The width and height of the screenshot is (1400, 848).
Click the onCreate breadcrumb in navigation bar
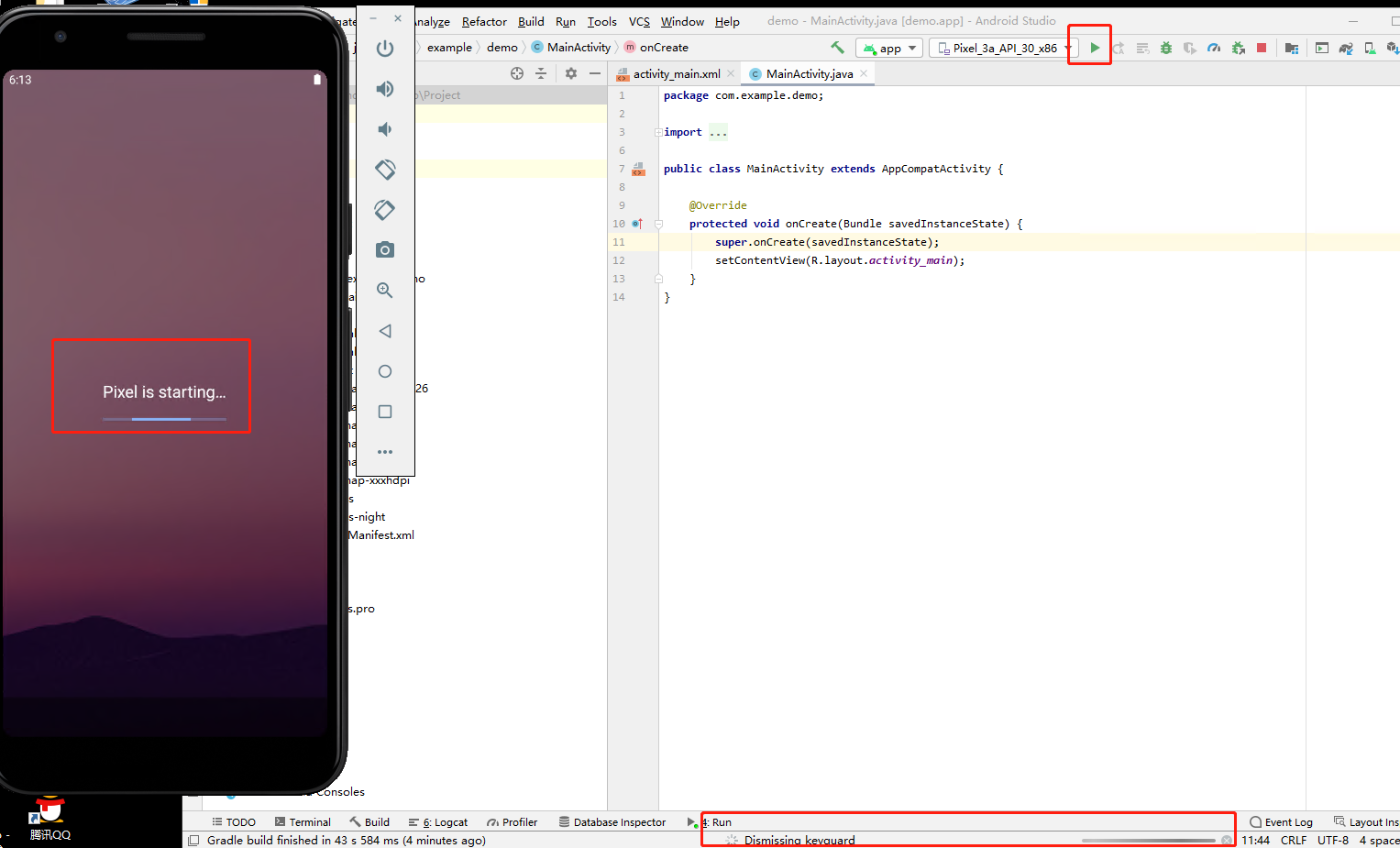coord(656,48)
